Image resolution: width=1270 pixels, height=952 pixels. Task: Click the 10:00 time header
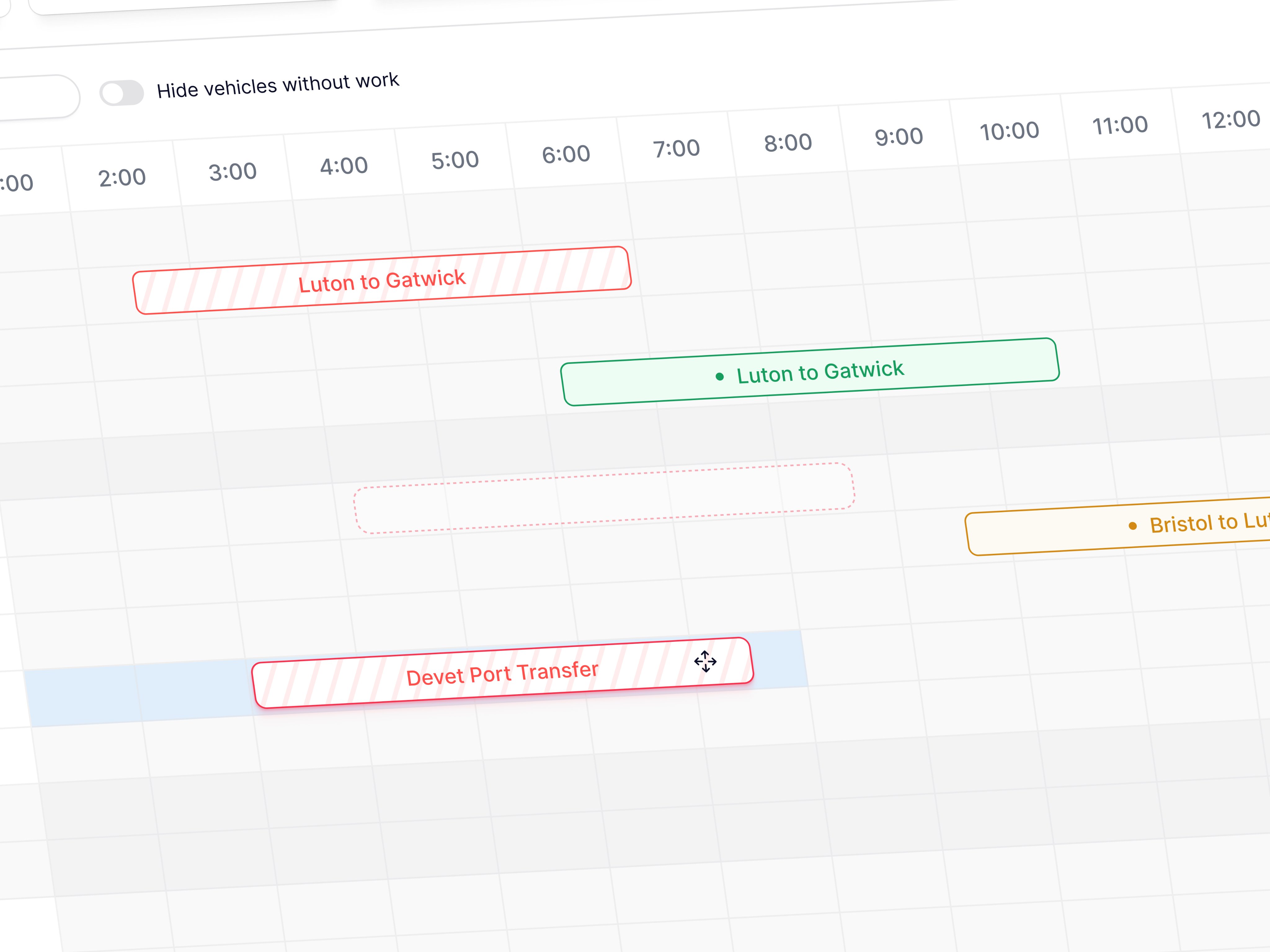(x=1009, y=131)
